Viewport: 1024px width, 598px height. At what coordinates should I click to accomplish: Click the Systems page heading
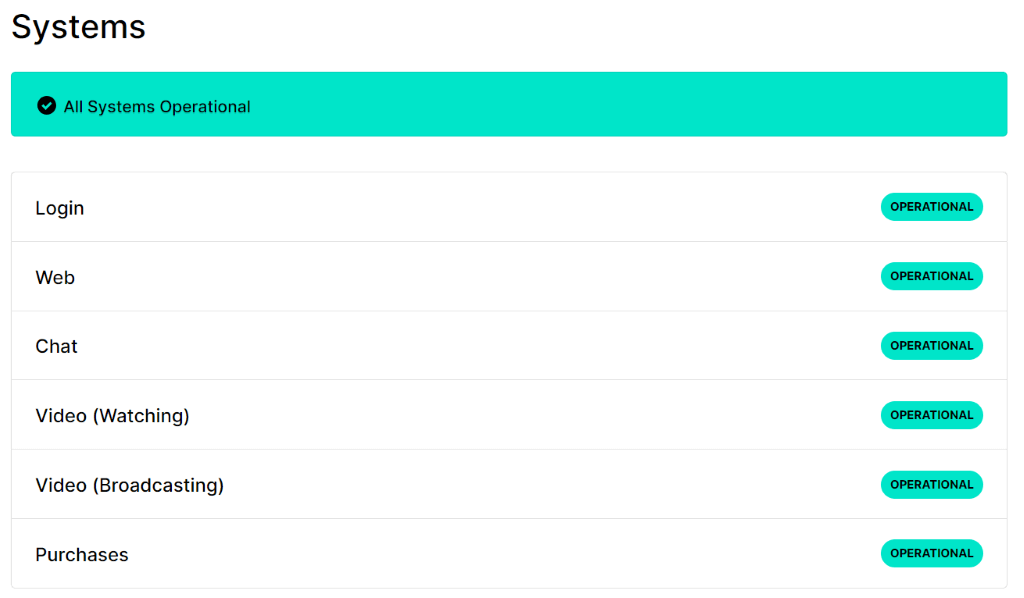(x=79, y=27)
